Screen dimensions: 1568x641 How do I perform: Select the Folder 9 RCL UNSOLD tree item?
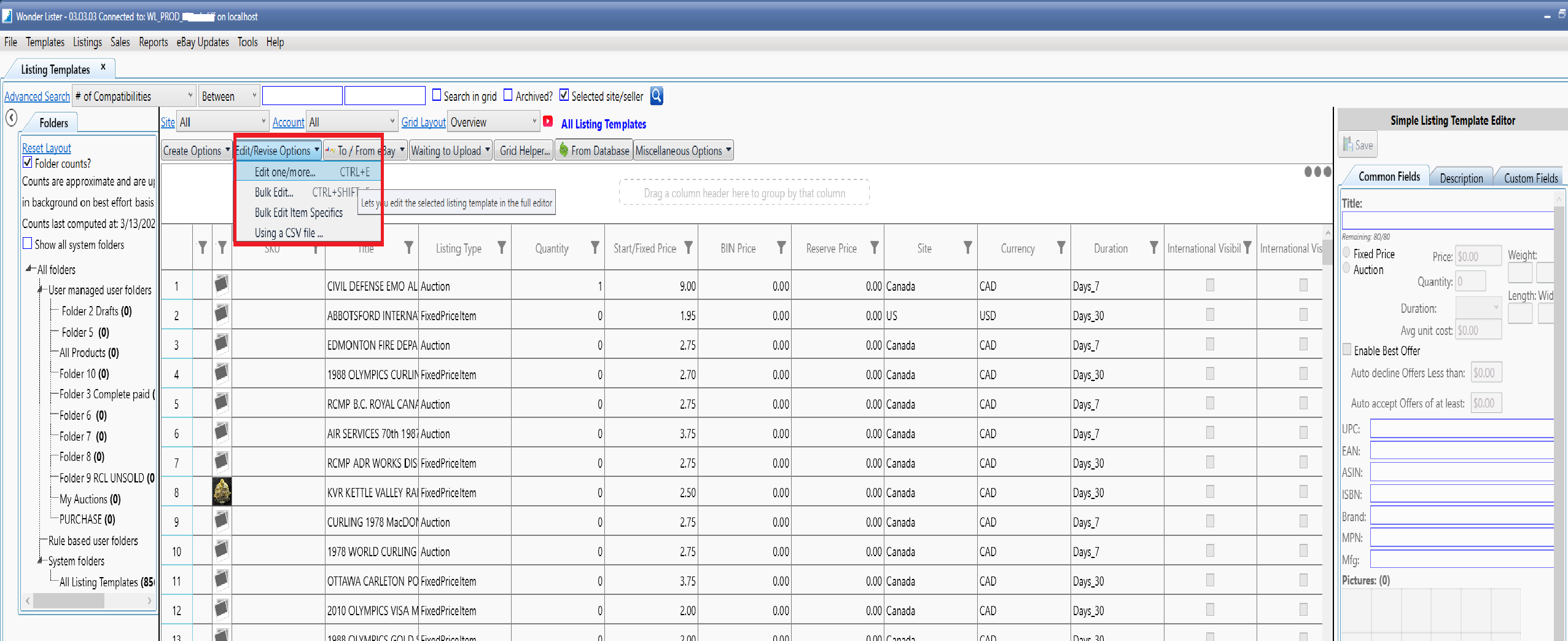coord(107,478)
